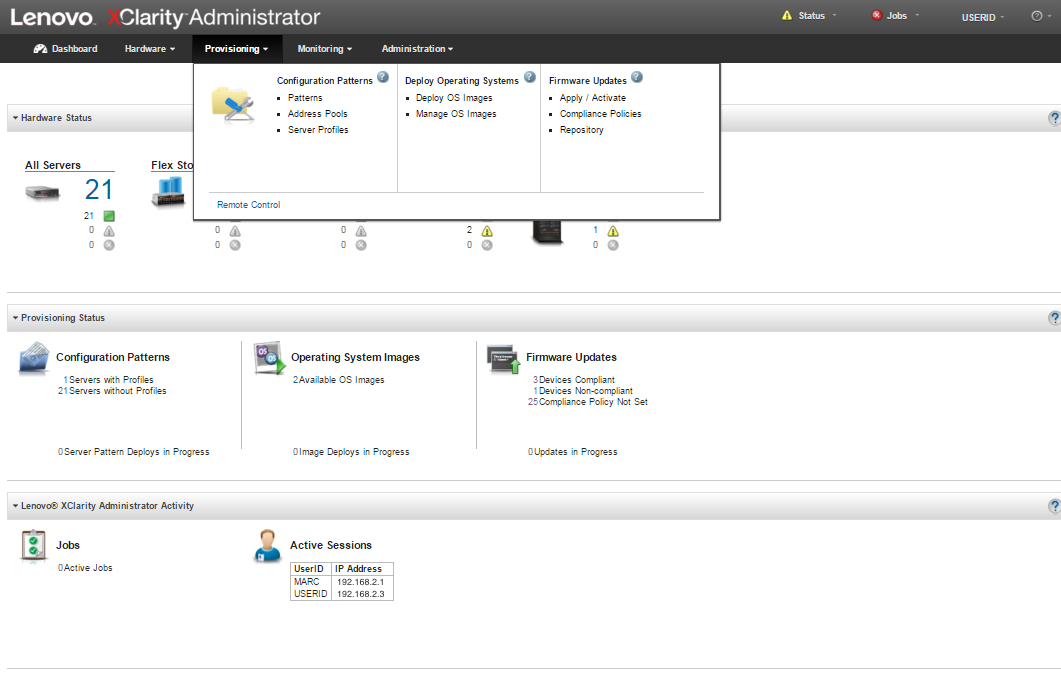Open the Status dropdown in header
Viewport: 1061px width, 675px height.
811,16
